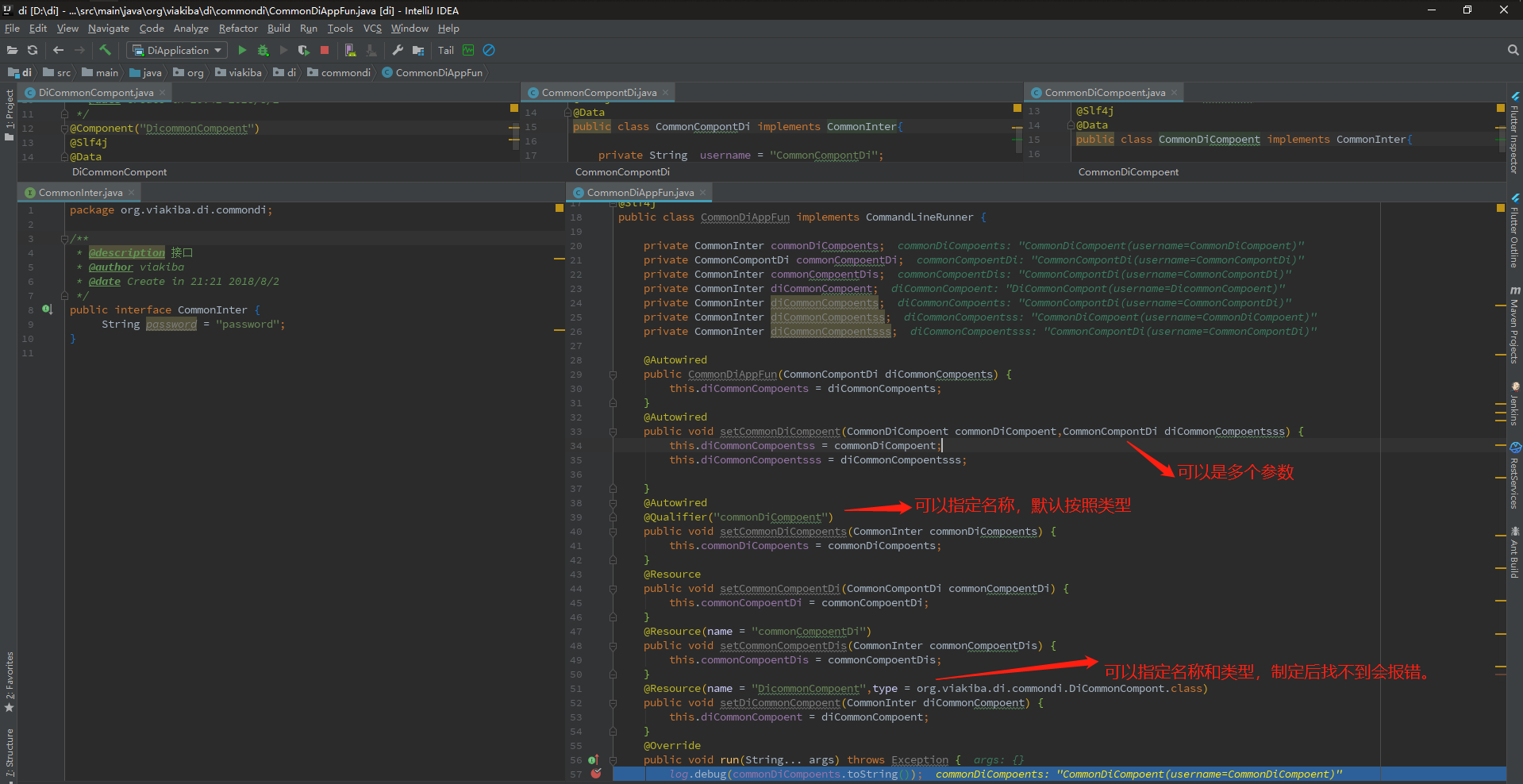Click the 'src' breadcrumb folder
Image resolution: width=1523 pixels, height=784 pixels.
(57, 72)
